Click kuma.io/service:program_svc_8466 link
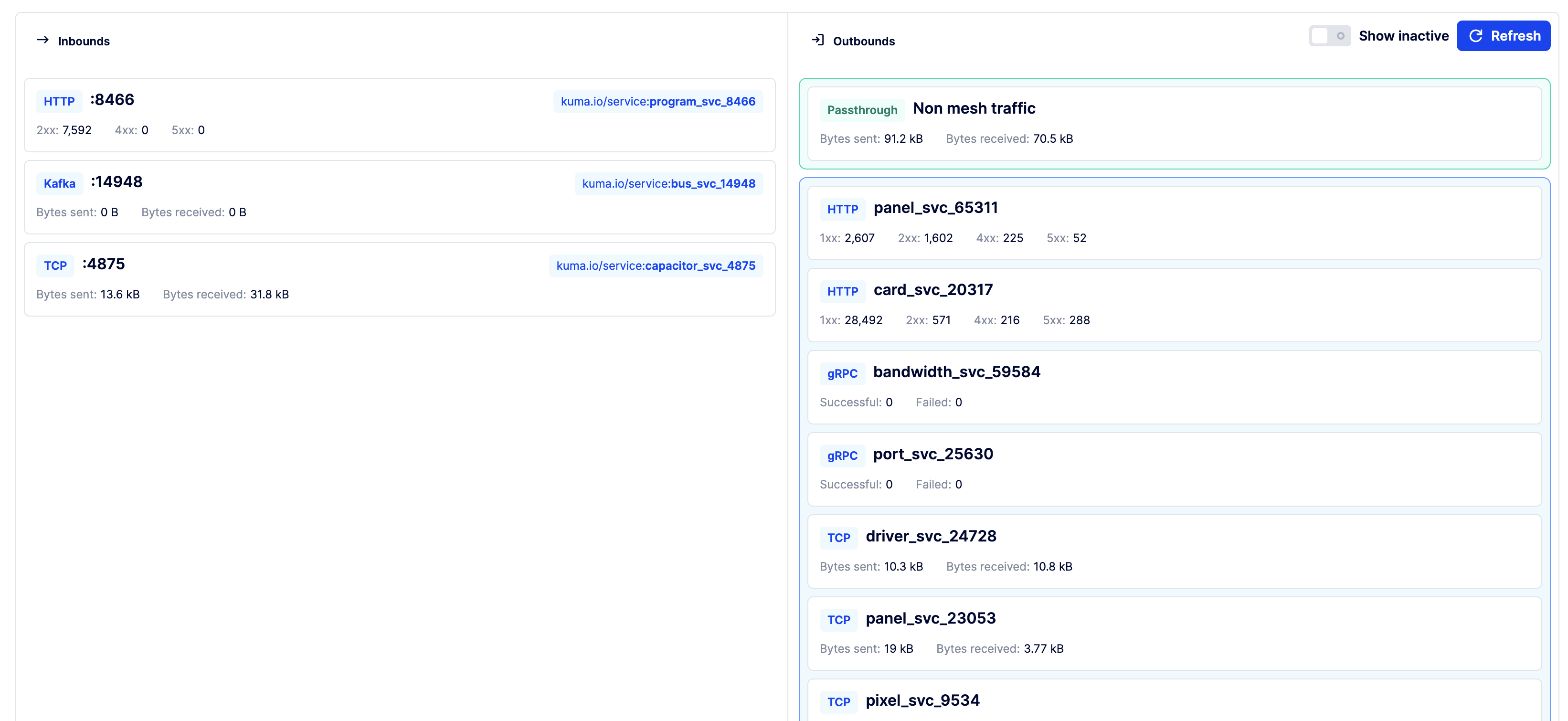Screen dimensions: 1568x721 click(x=656, y=100)
